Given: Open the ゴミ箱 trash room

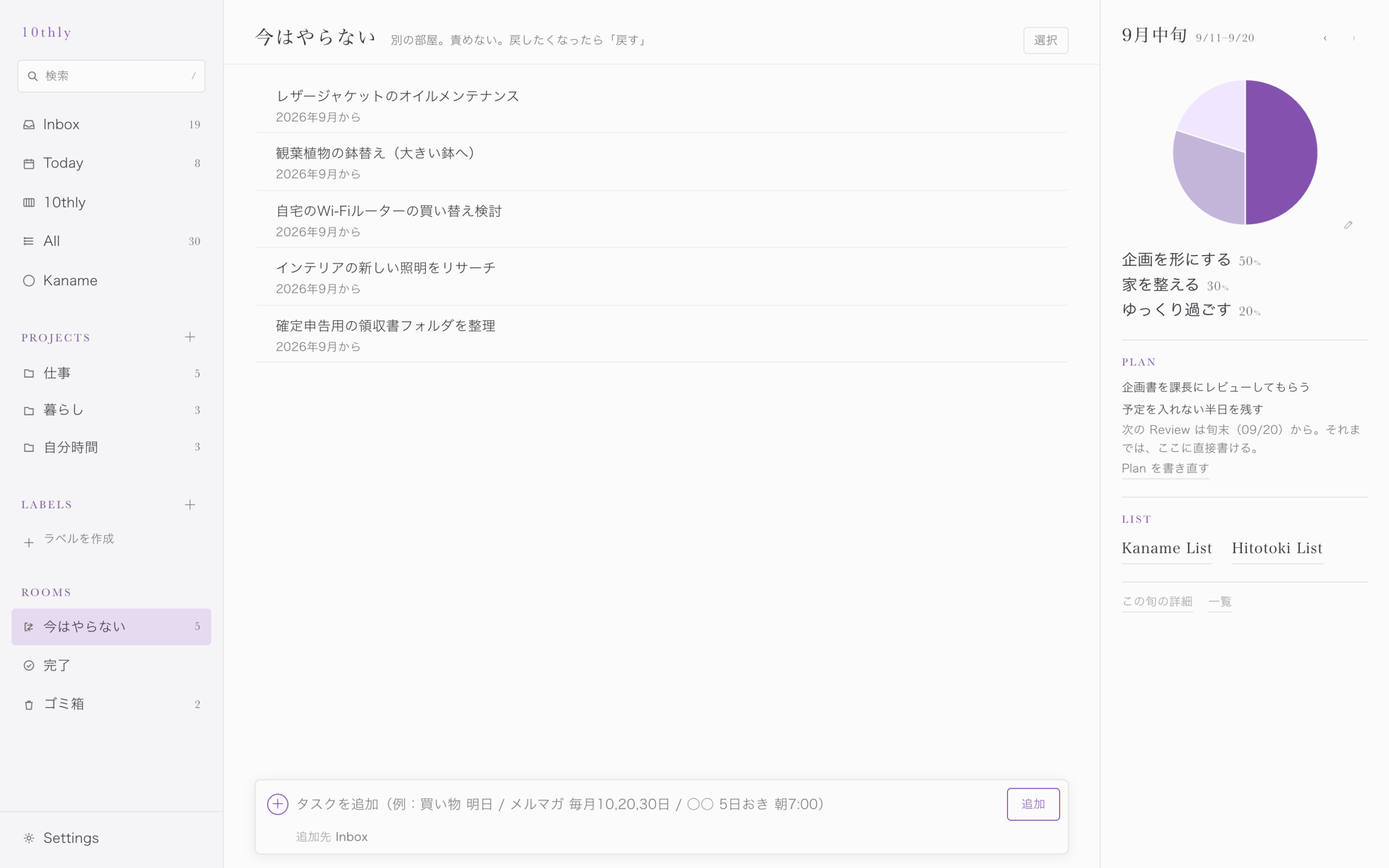Looking at the screenshot, I should pos(111,704).
